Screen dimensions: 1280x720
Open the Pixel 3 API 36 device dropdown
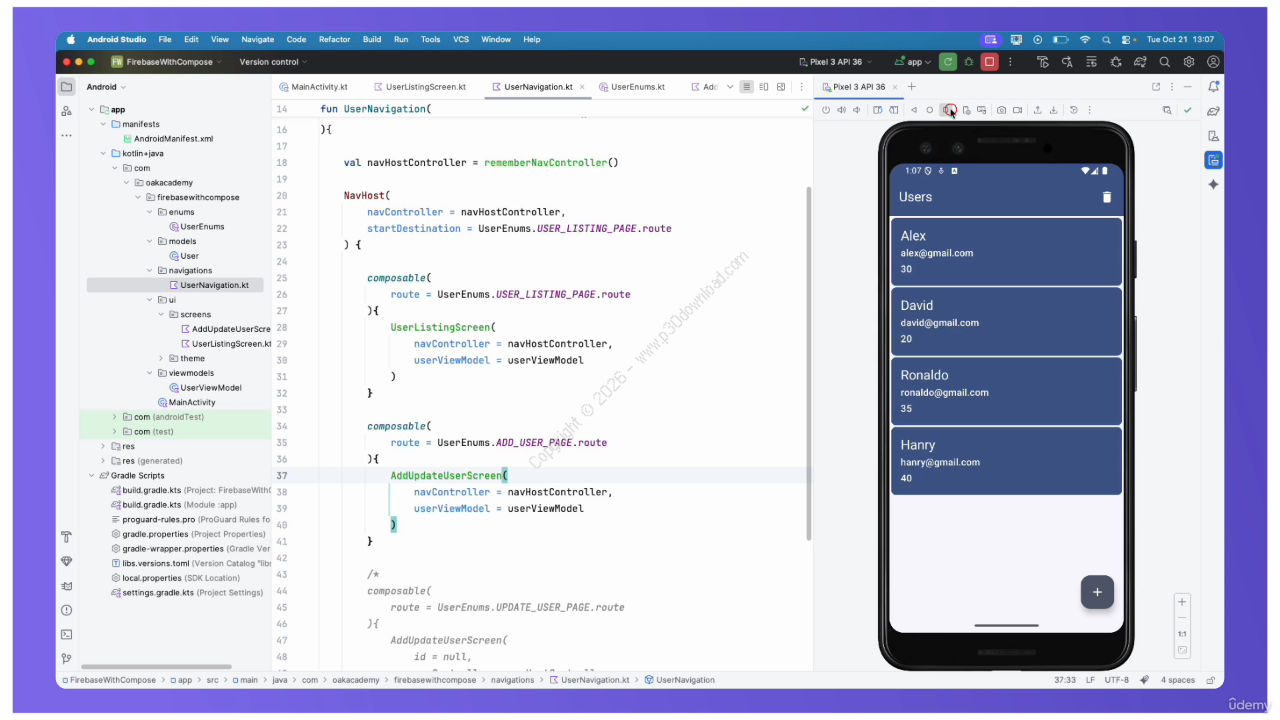pyautogui.click(x=836, y=62)
